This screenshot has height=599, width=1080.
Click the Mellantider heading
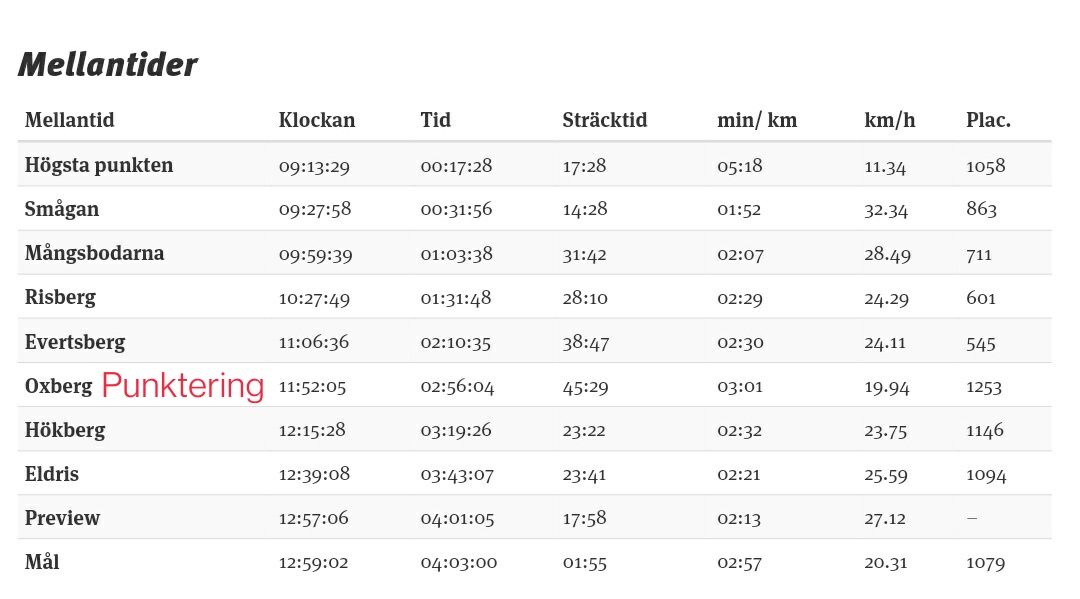(x=107, y=65)
